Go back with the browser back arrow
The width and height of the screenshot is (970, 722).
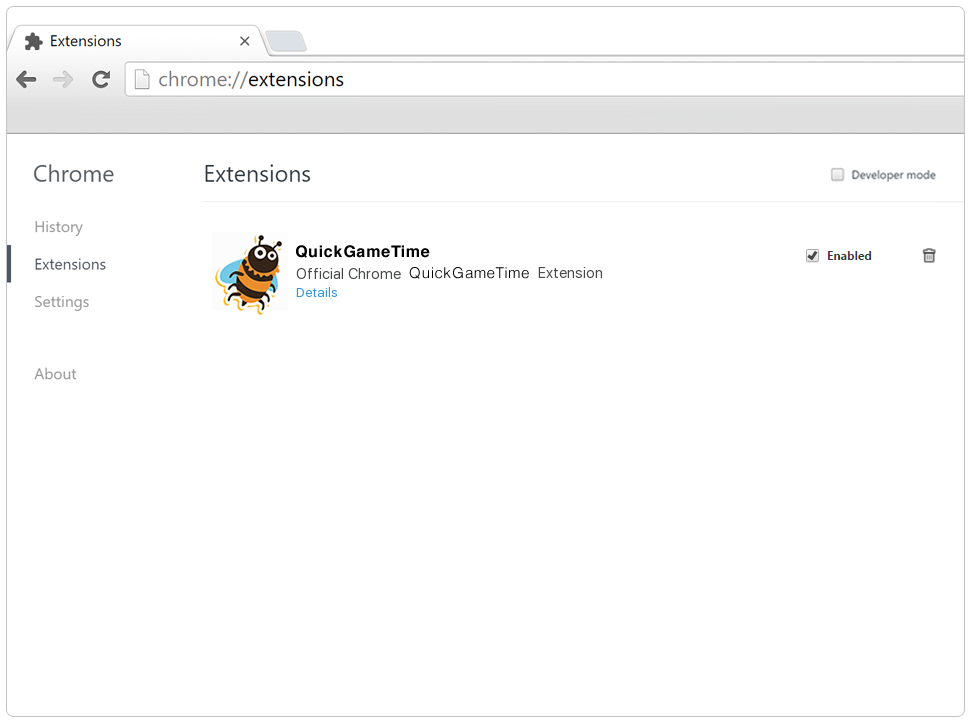(x=26, y=79)
